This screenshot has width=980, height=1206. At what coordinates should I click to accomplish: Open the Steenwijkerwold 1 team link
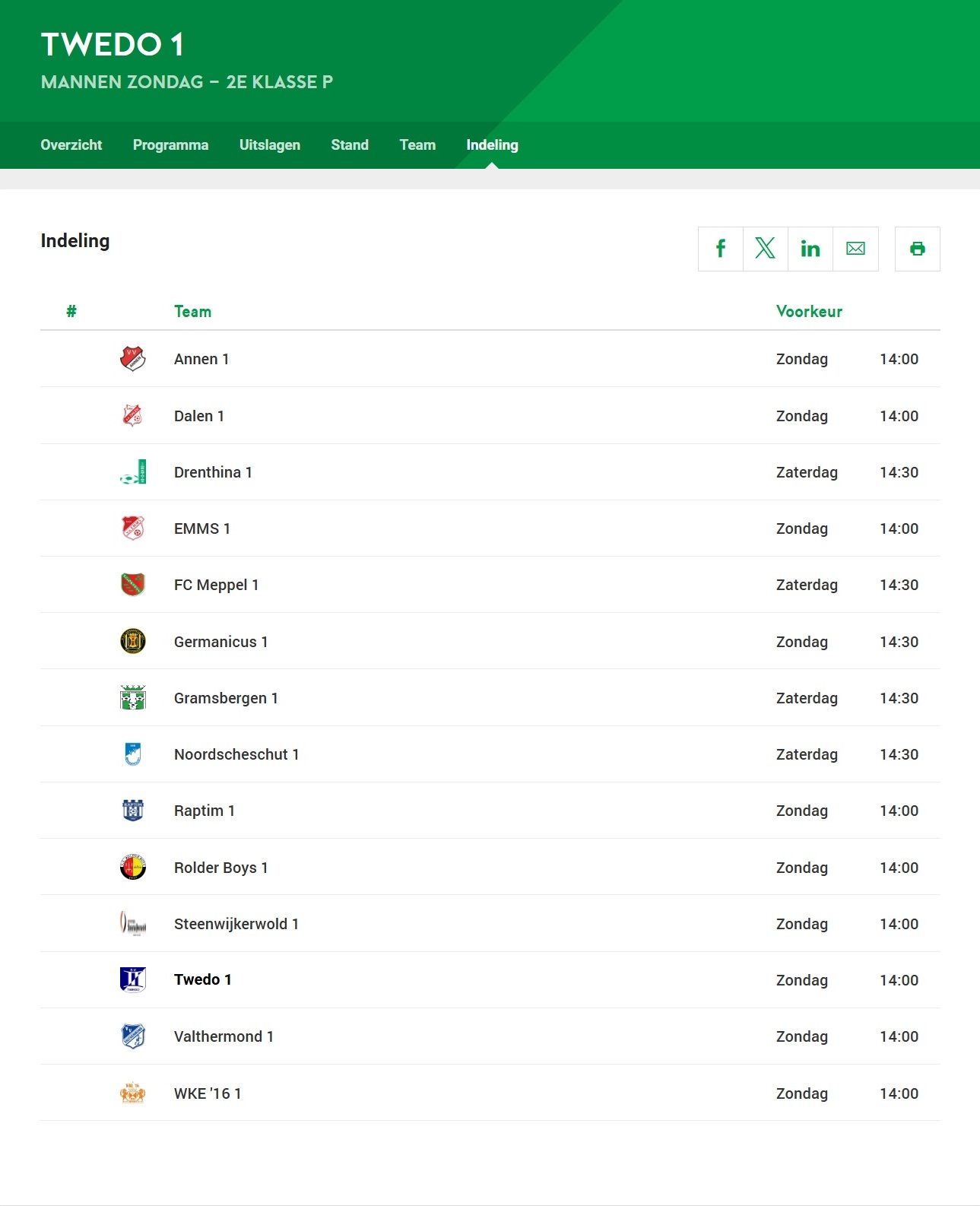click(x=236, y=924)
